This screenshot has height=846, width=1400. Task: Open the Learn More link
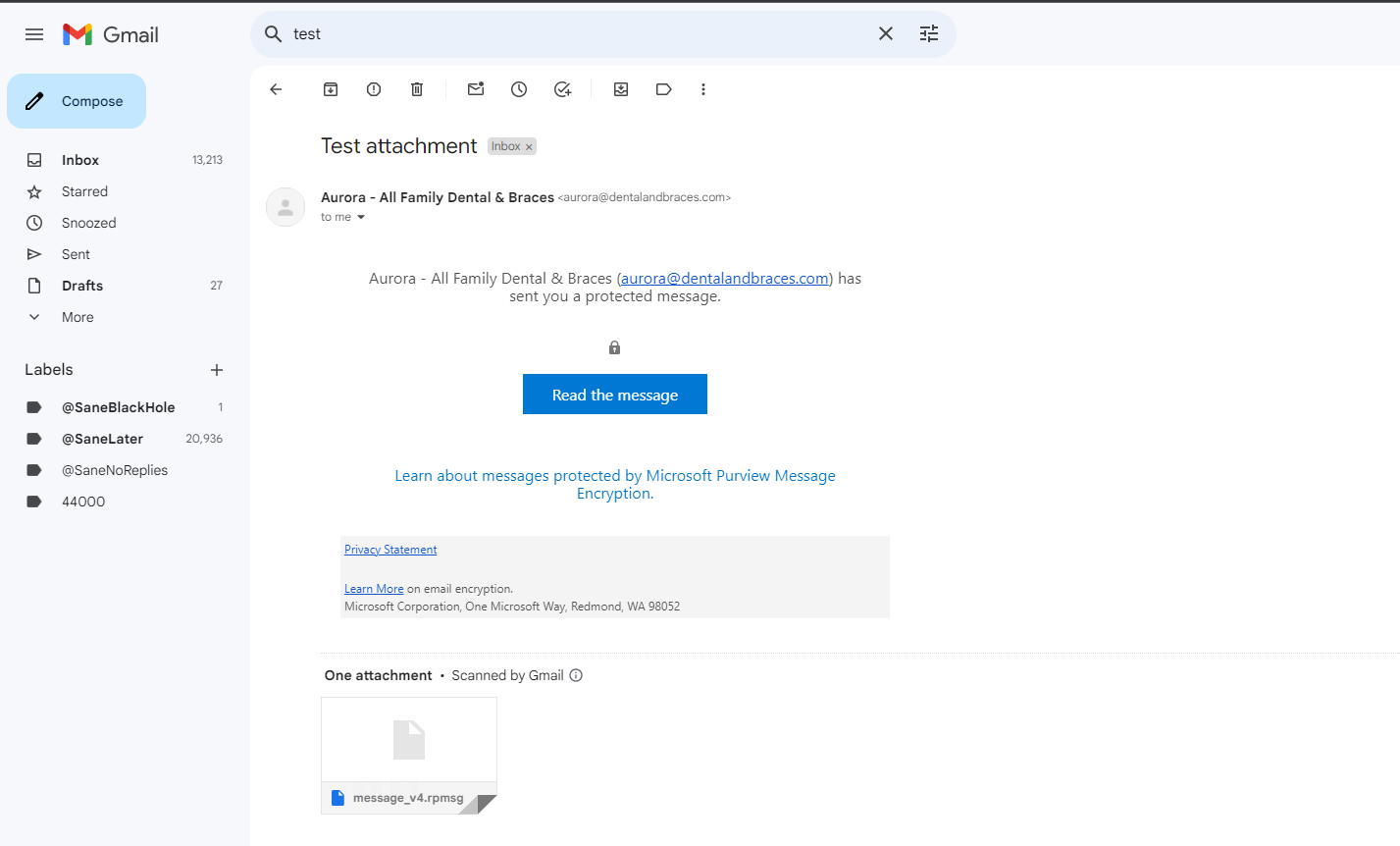[x=374, y=589]
